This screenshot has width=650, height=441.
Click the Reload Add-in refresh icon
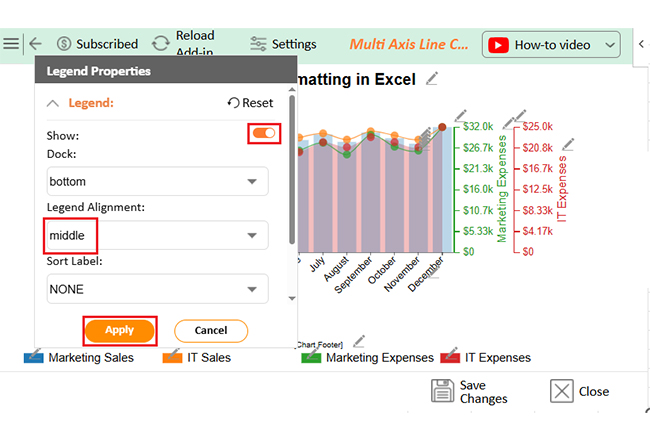pyautogui.click(x=160, y=44)
